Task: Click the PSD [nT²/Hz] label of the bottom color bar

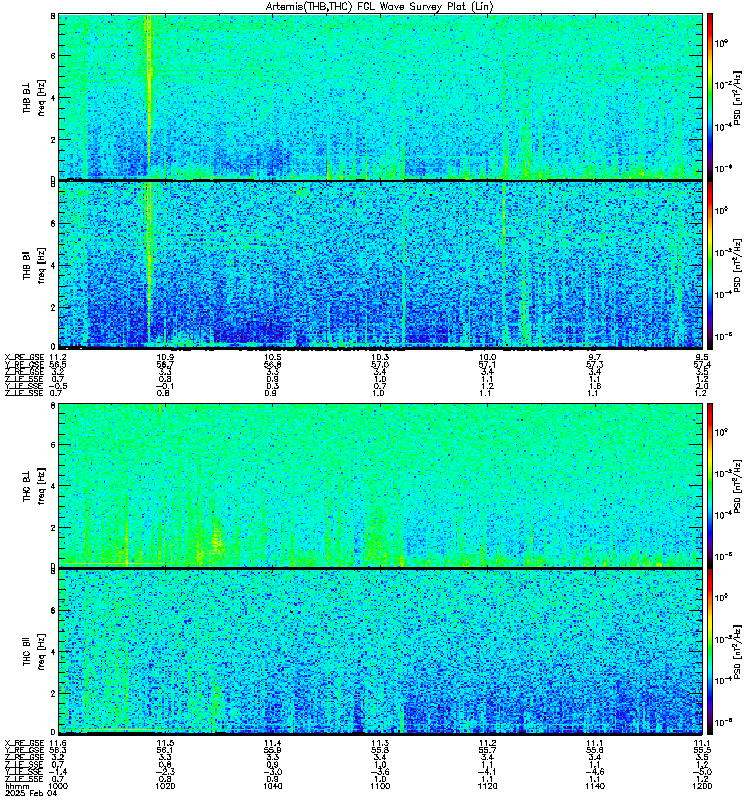Action: click(737, 652)
